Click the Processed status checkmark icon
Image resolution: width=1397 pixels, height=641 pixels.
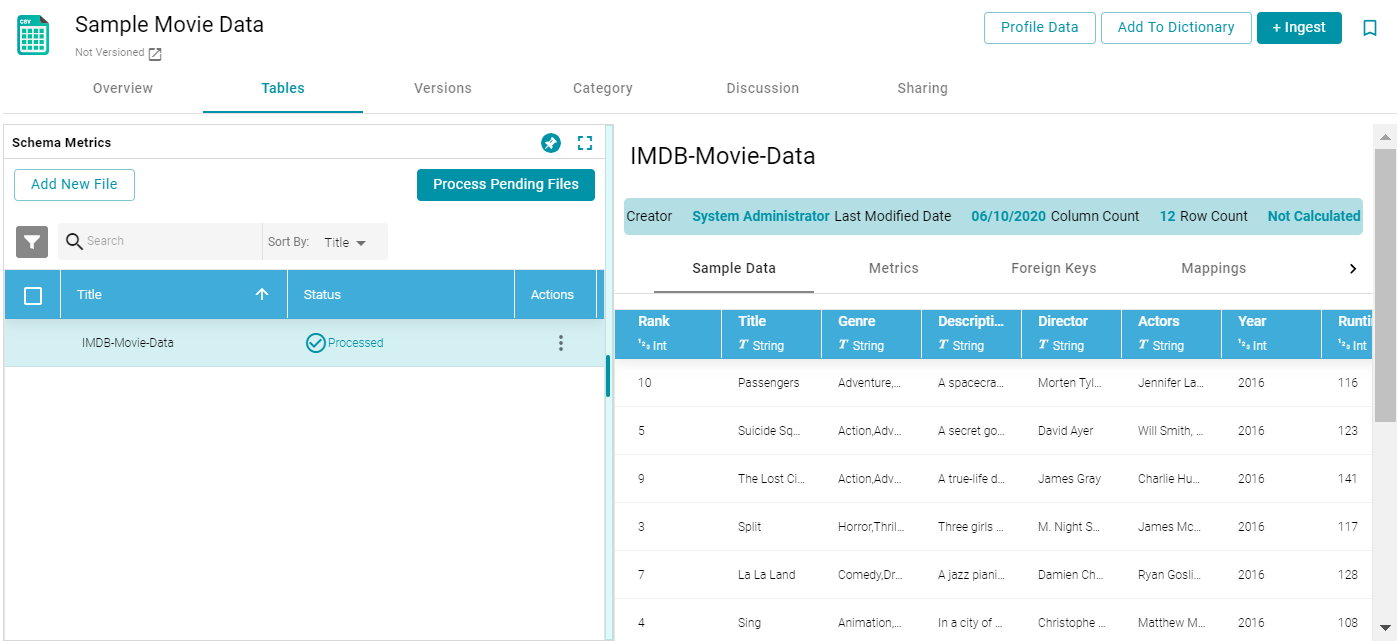point(315,343)
